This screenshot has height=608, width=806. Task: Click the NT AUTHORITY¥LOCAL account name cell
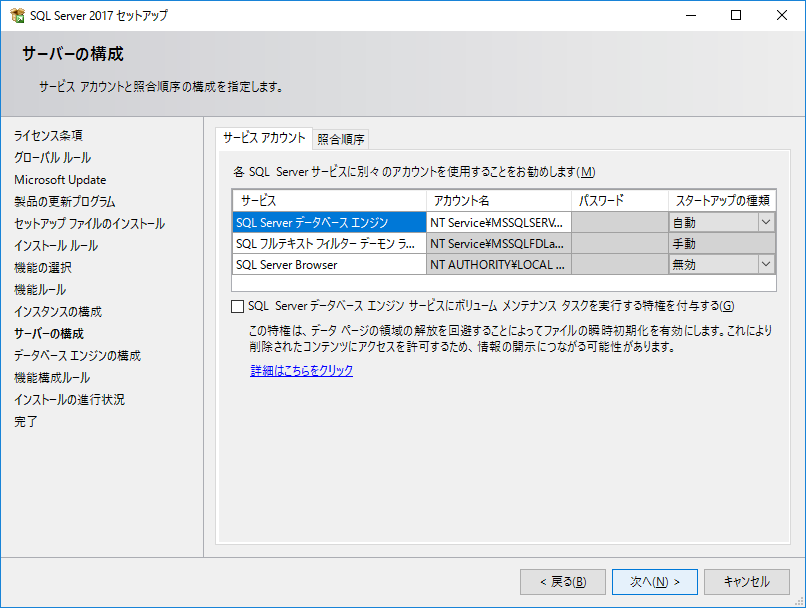[499, 265]
